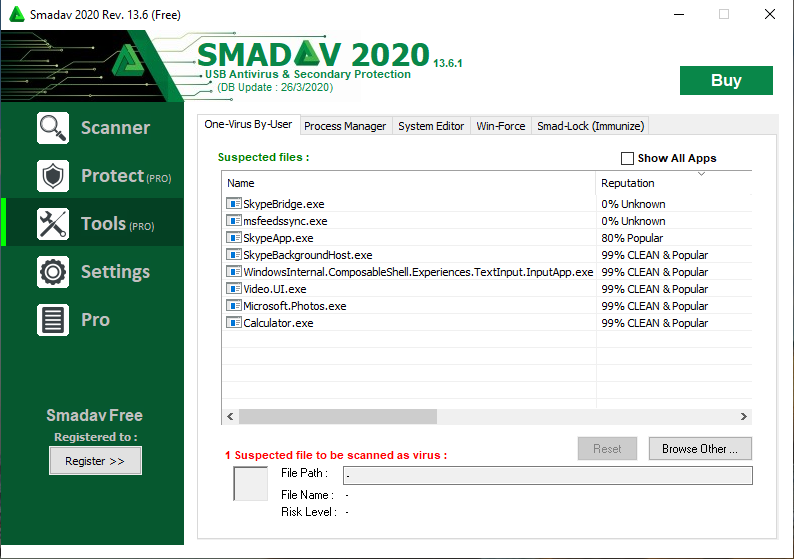The height and width of the screenshot is (559, 794).
Task: Enable the Show All Apps checkbox
Action: click(x=627, y=158)
